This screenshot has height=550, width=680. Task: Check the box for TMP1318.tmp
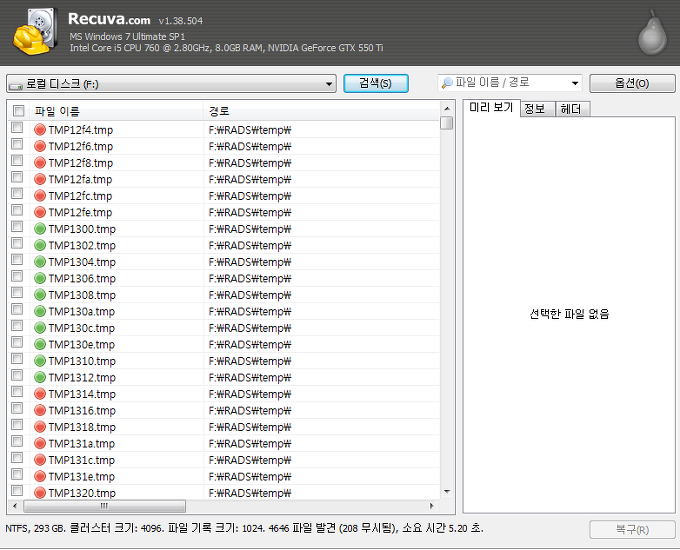click(17, 425)
